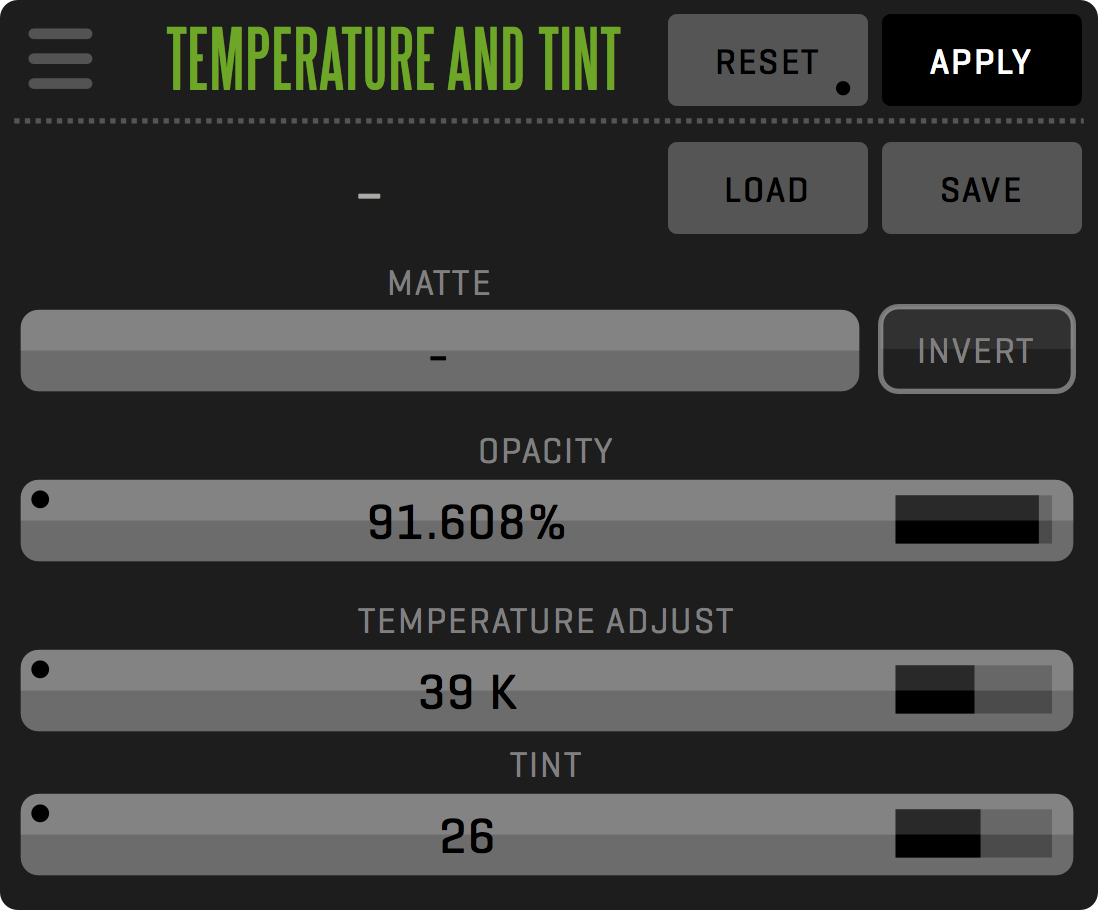
Task: Click the MATTE label text
Action: (439, 284)
